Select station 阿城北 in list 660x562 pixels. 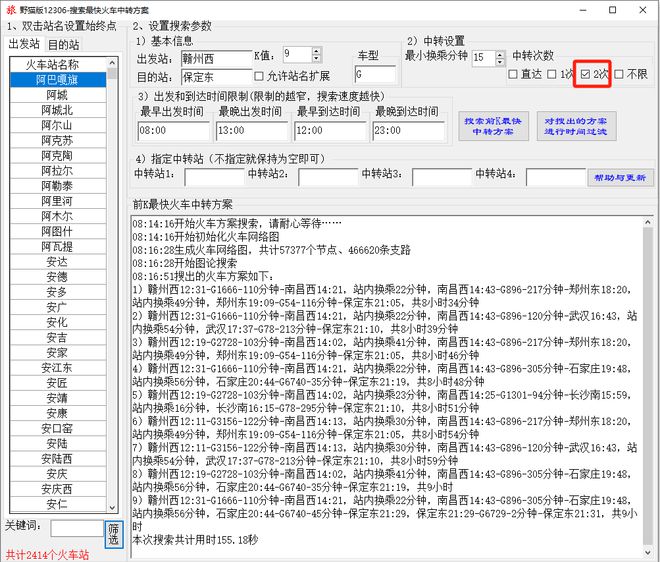(x=57, y=110)
